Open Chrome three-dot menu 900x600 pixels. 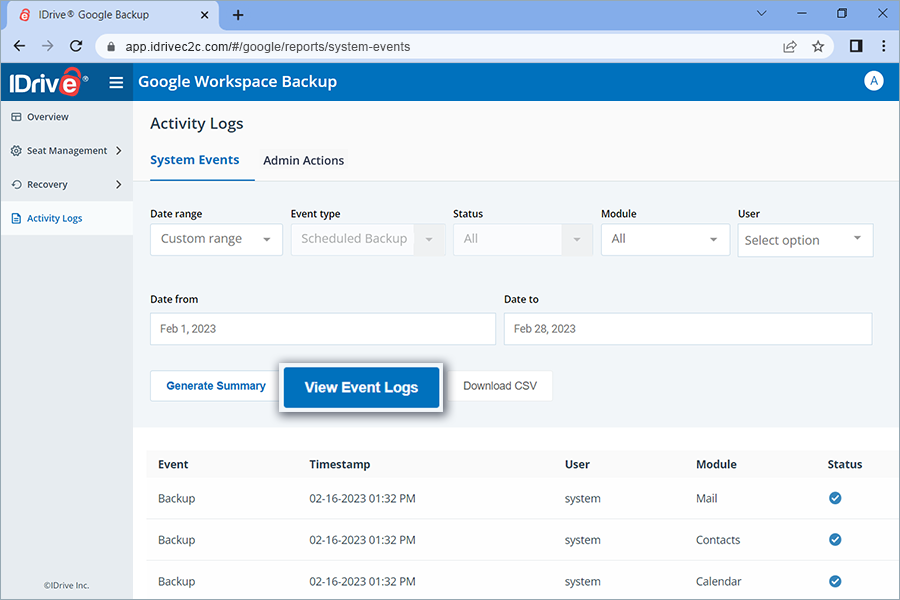pos(883,46)
